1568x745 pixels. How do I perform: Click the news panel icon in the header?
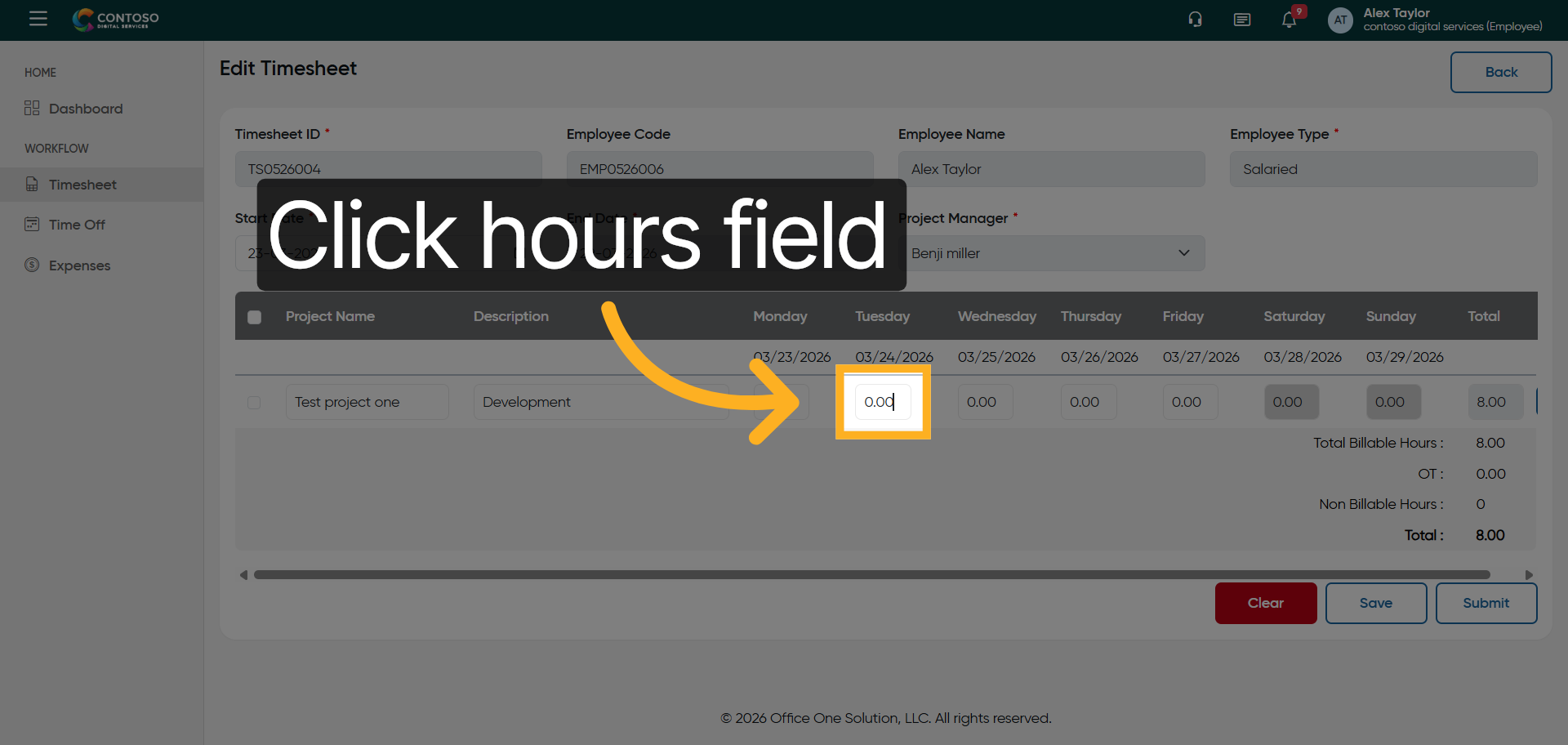pyautogui.click(x=1241, y=19)
